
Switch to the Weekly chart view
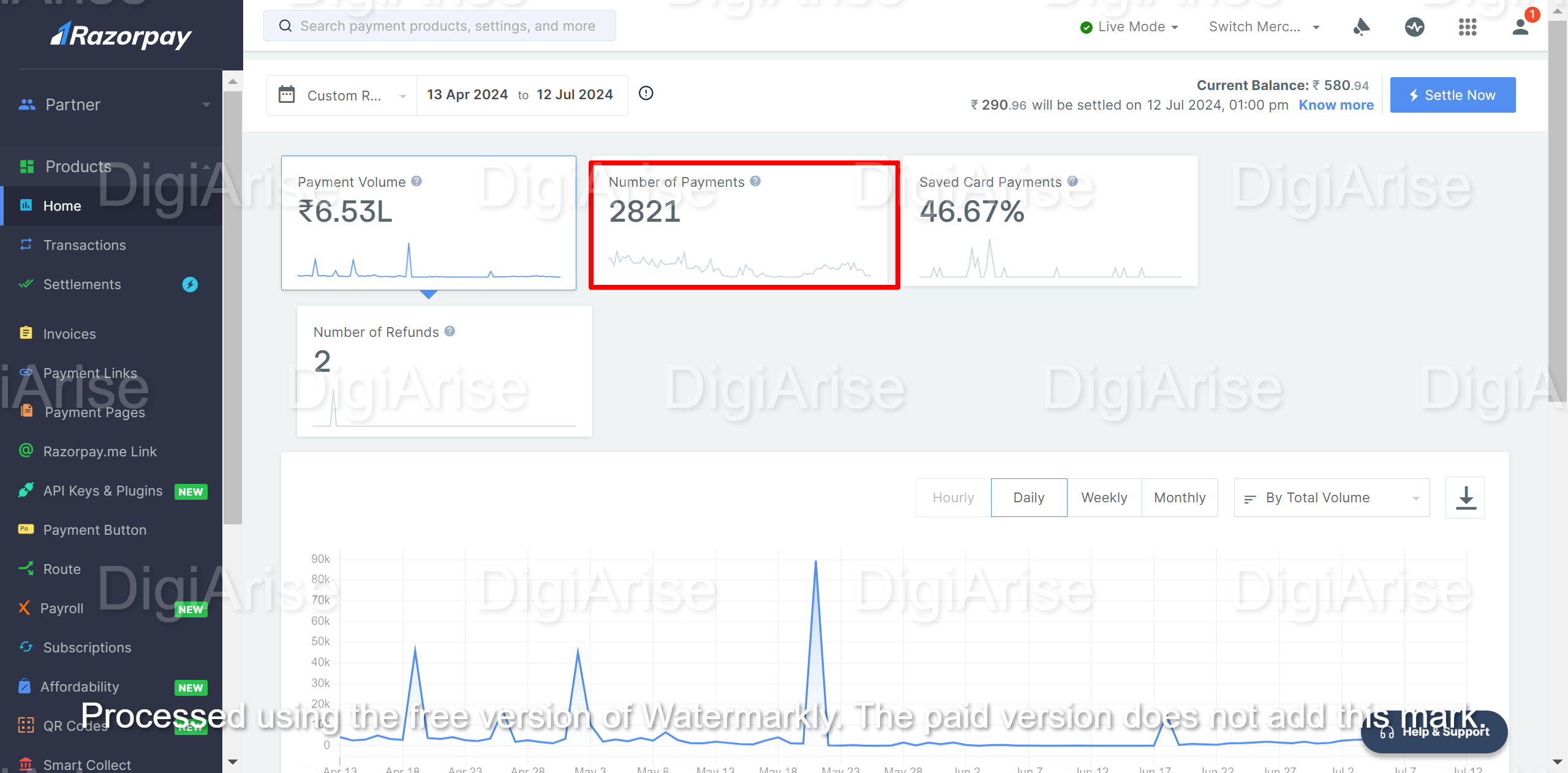[x=1104, y=497]
